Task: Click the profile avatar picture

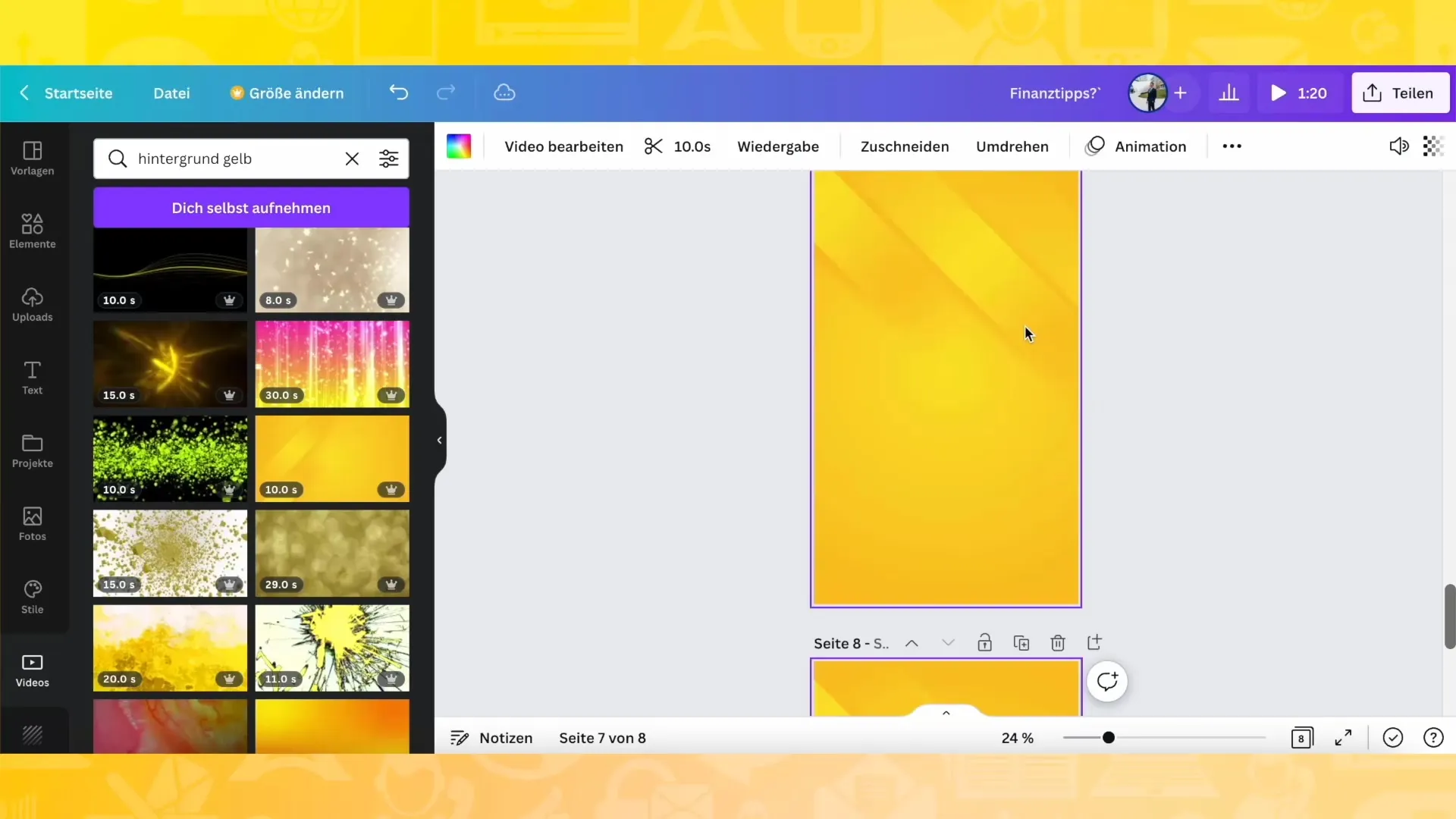Action: (1147, 93)
